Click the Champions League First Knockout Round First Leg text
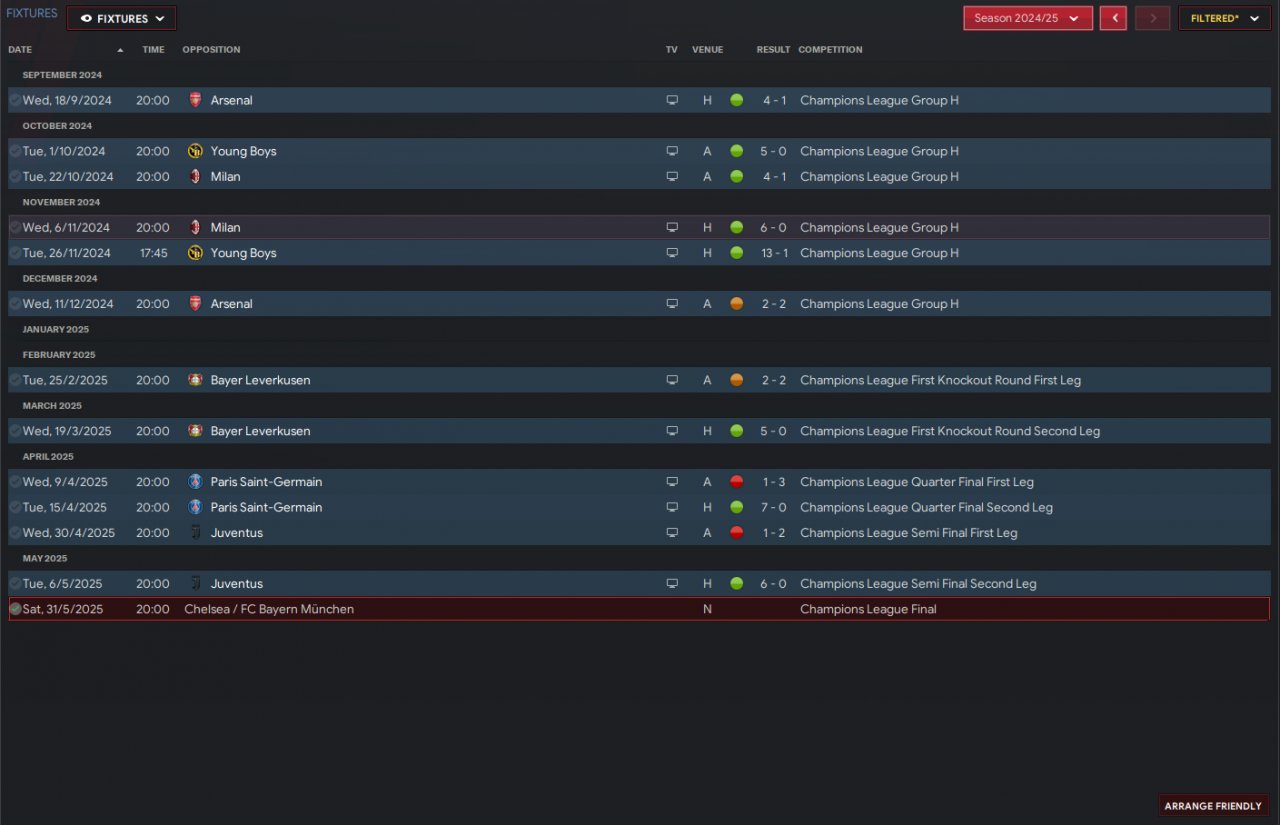The height and width of the screenshot is (825, 1280). click(940, 380)
